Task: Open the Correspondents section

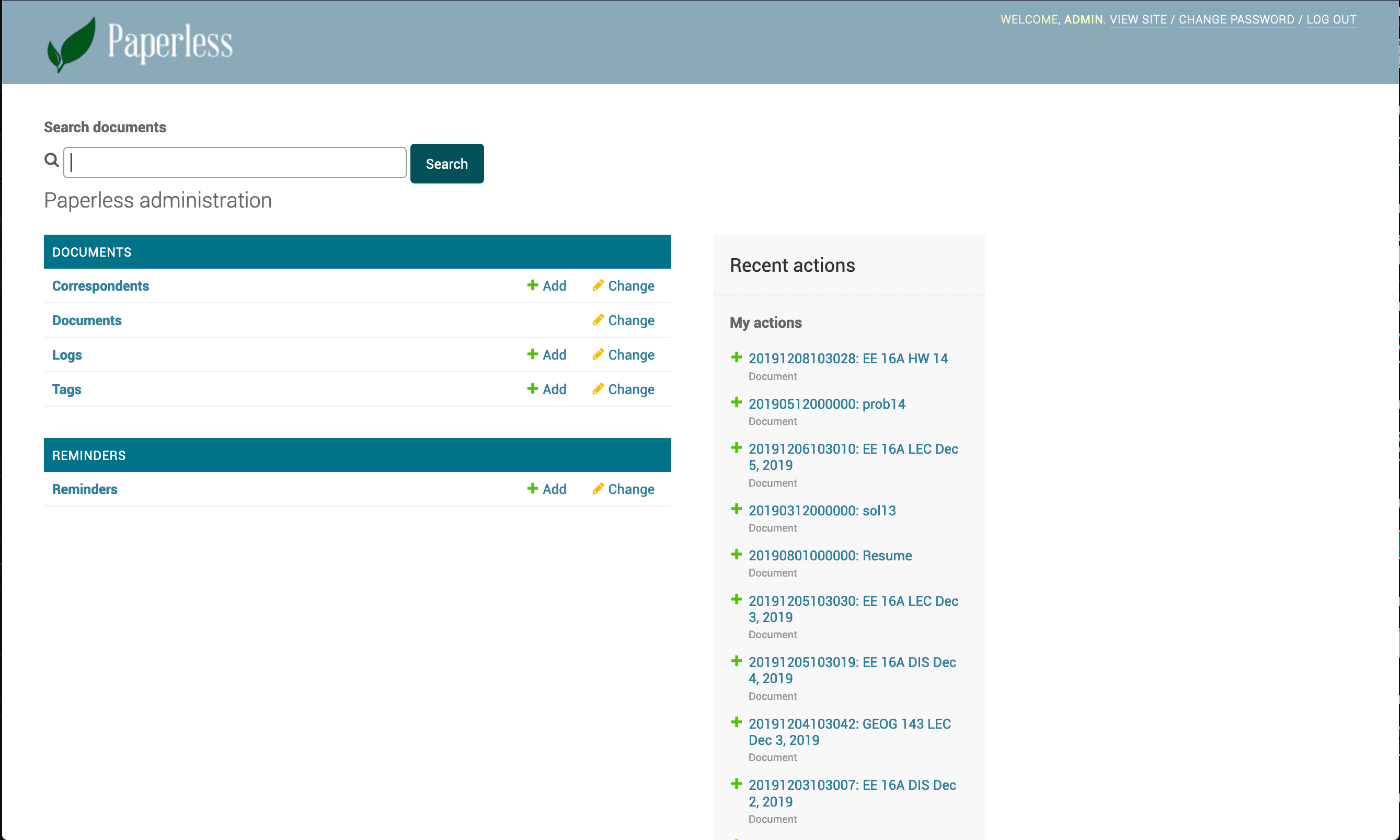Action: (100, 286)
